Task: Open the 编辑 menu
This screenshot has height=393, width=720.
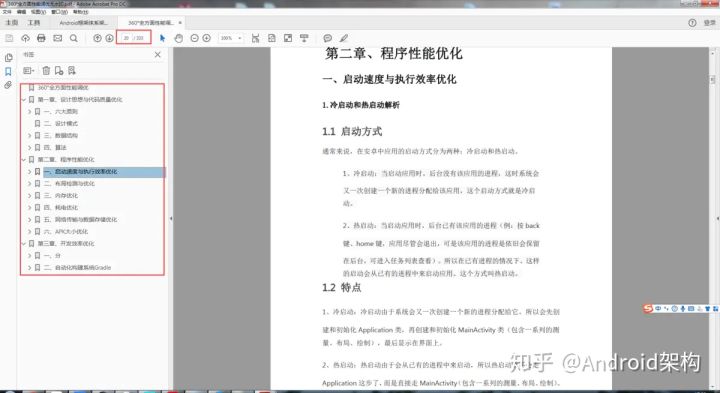Action: pyautogui.click(x=22, y=12)
